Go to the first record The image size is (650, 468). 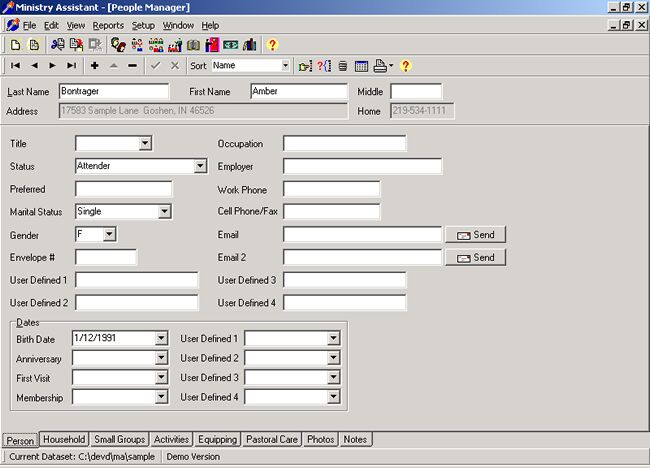pyautogui.click(x=15, y=66)
